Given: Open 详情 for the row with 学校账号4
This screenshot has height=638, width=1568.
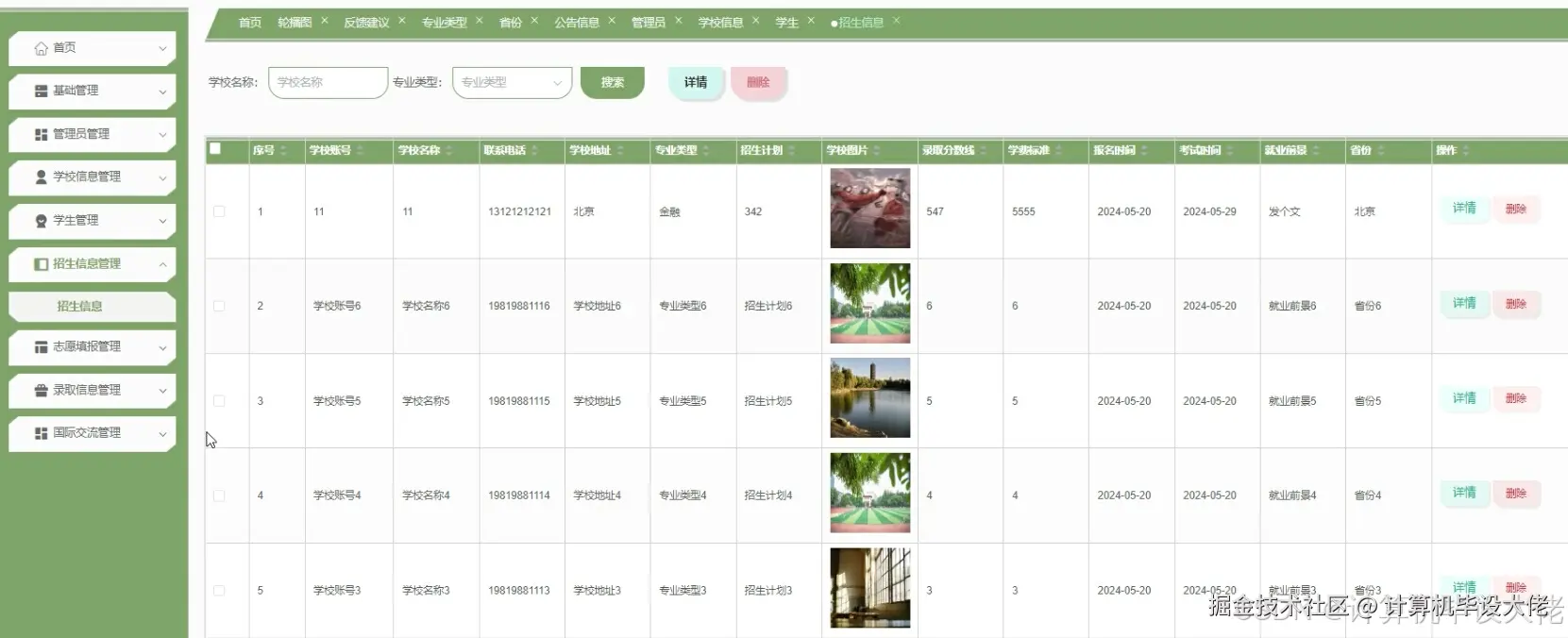Looking at the screenshot, I should pyautogui.click(x=1464, y=494).
